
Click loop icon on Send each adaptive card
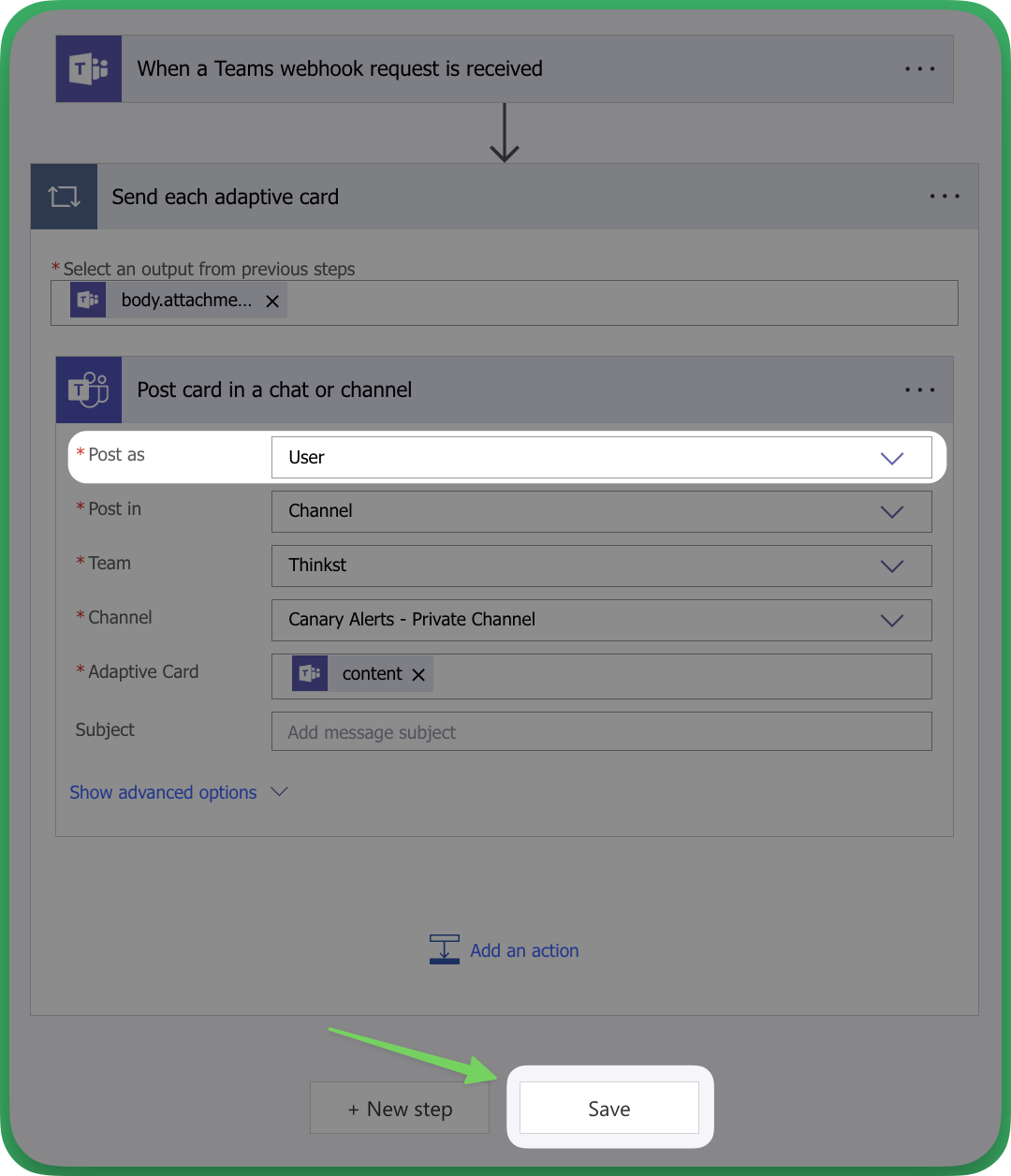[x=65, y=197]
